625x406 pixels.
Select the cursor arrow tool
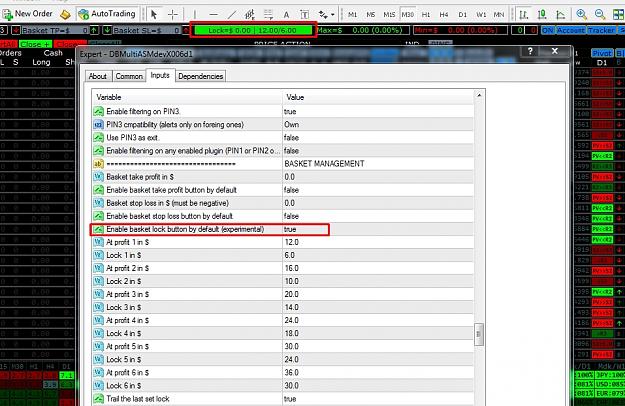click(x=154, y=15)
